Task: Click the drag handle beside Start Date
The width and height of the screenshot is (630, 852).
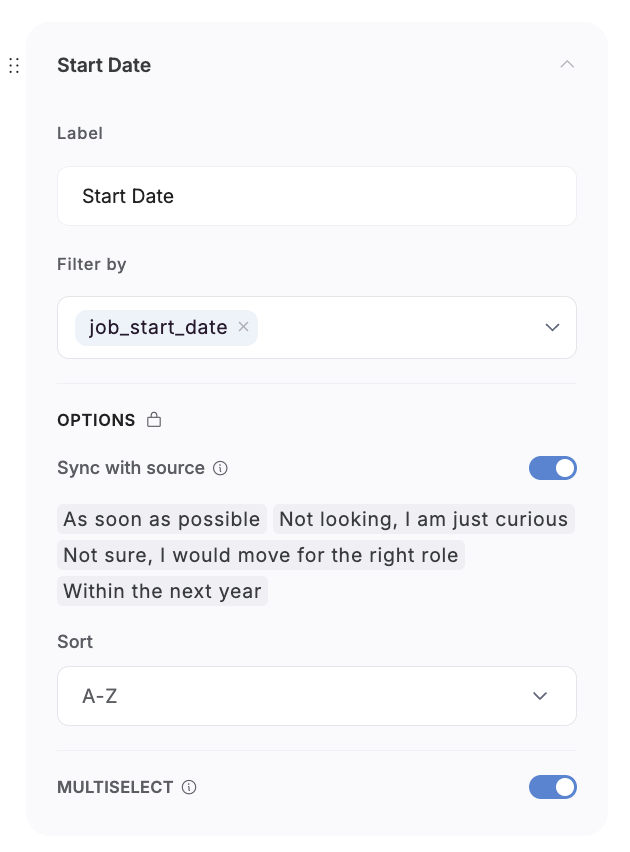Action: 14,66
